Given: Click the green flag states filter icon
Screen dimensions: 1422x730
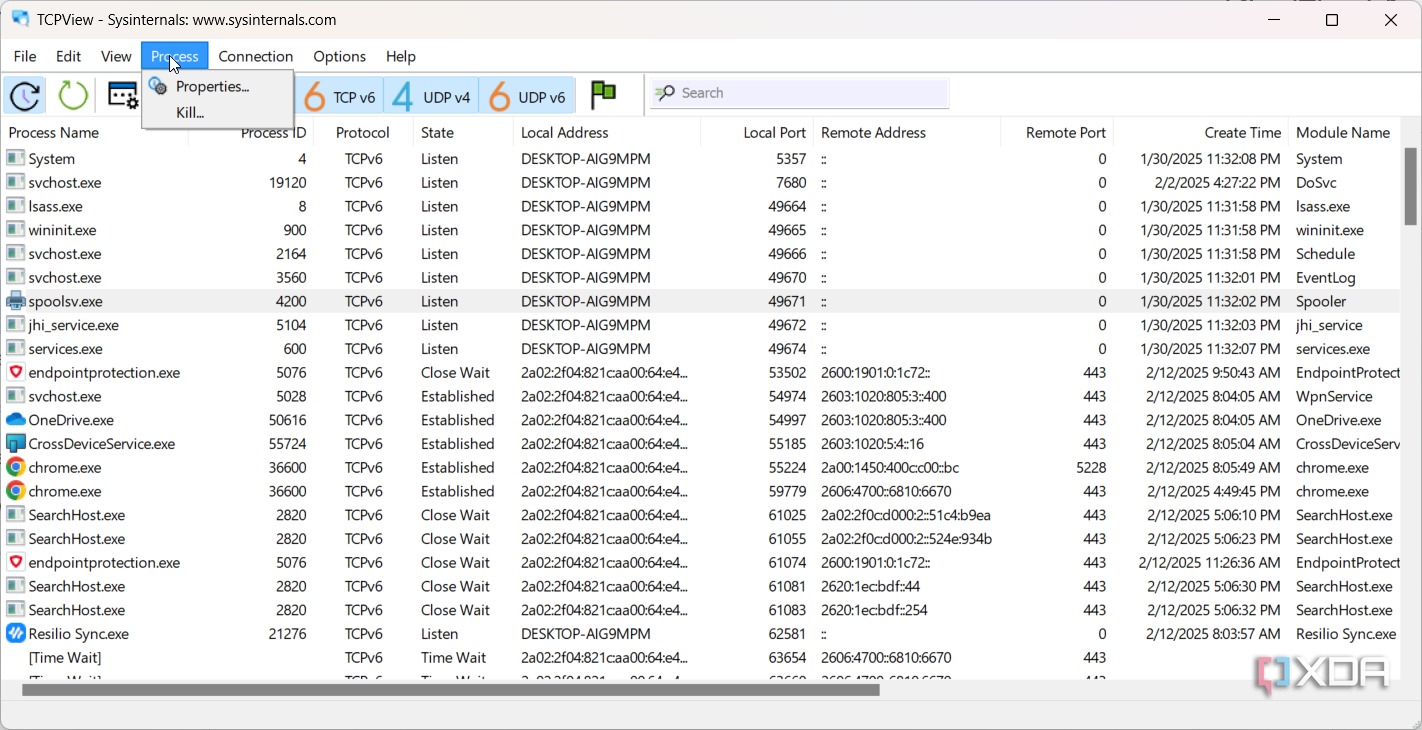Looking at the screenshot, I should (603, 95).
